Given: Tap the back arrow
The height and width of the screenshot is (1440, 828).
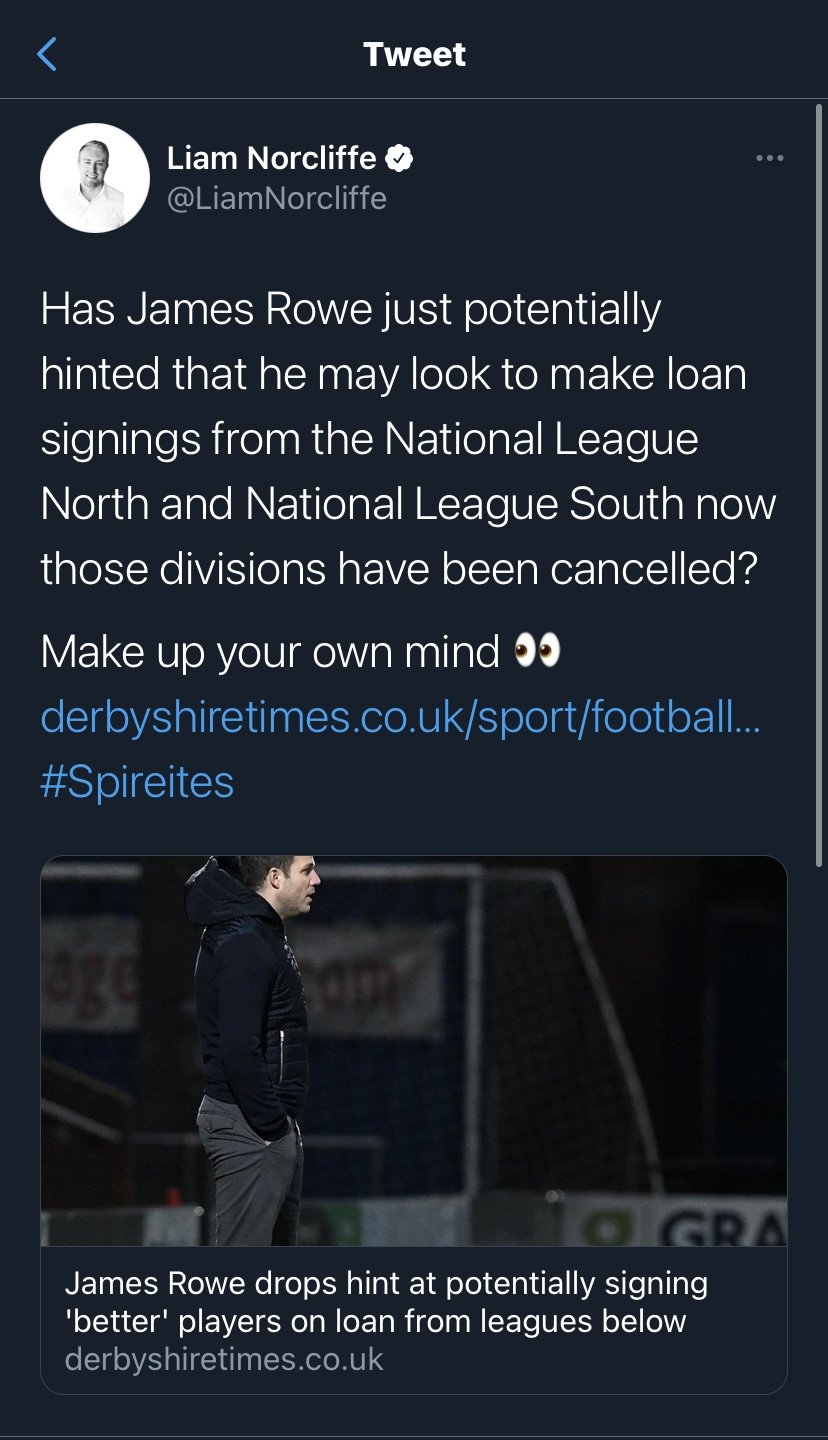Looking at the screenshot, I should pos(47,54).
